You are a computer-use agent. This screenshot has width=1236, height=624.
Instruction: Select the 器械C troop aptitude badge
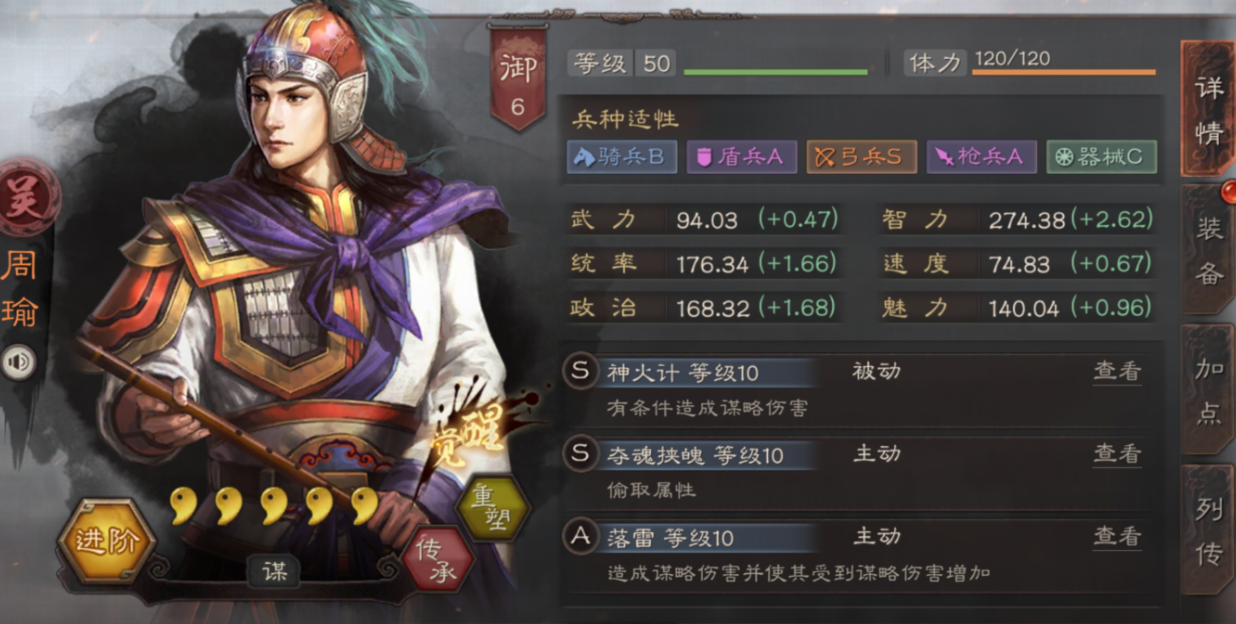click(1101, 157)
